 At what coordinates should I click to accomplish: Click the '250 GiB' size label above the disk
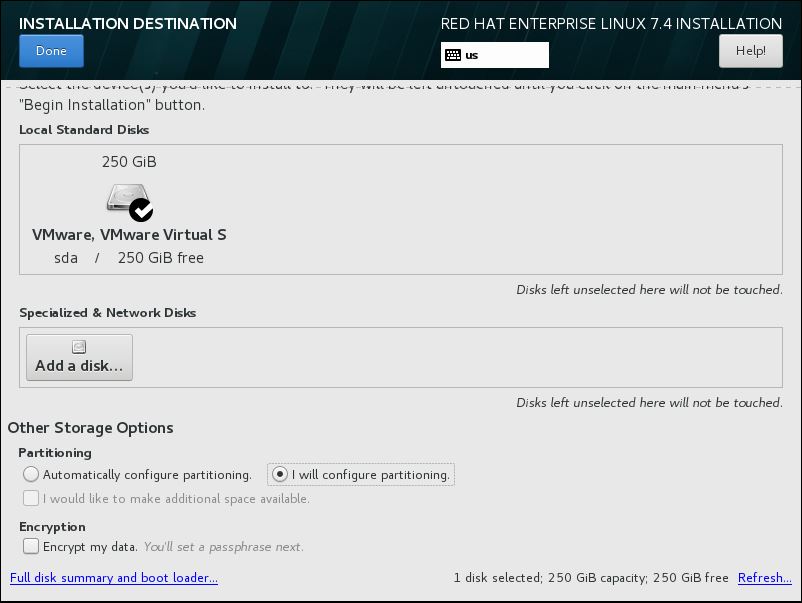129,162
